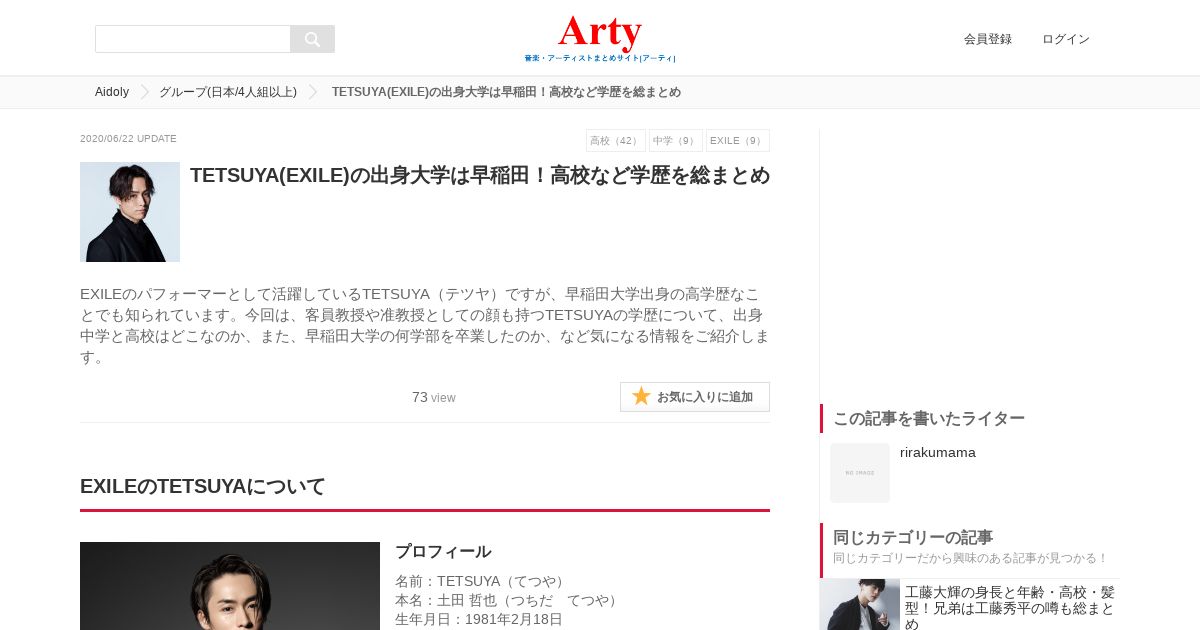Select the 中学（9） tag
This screenshot has width=1200, height=630.
click(675, 141)
